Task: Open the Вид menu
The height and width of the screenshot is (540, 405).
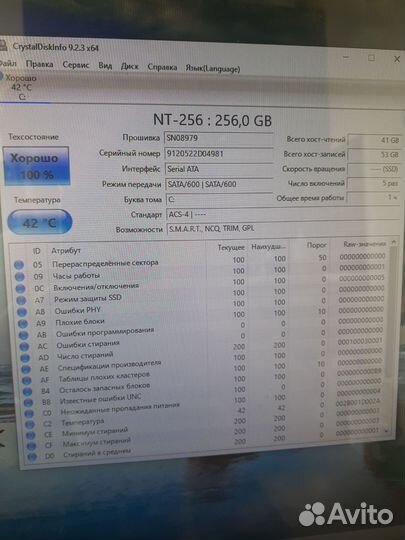Action: [105, 65]
